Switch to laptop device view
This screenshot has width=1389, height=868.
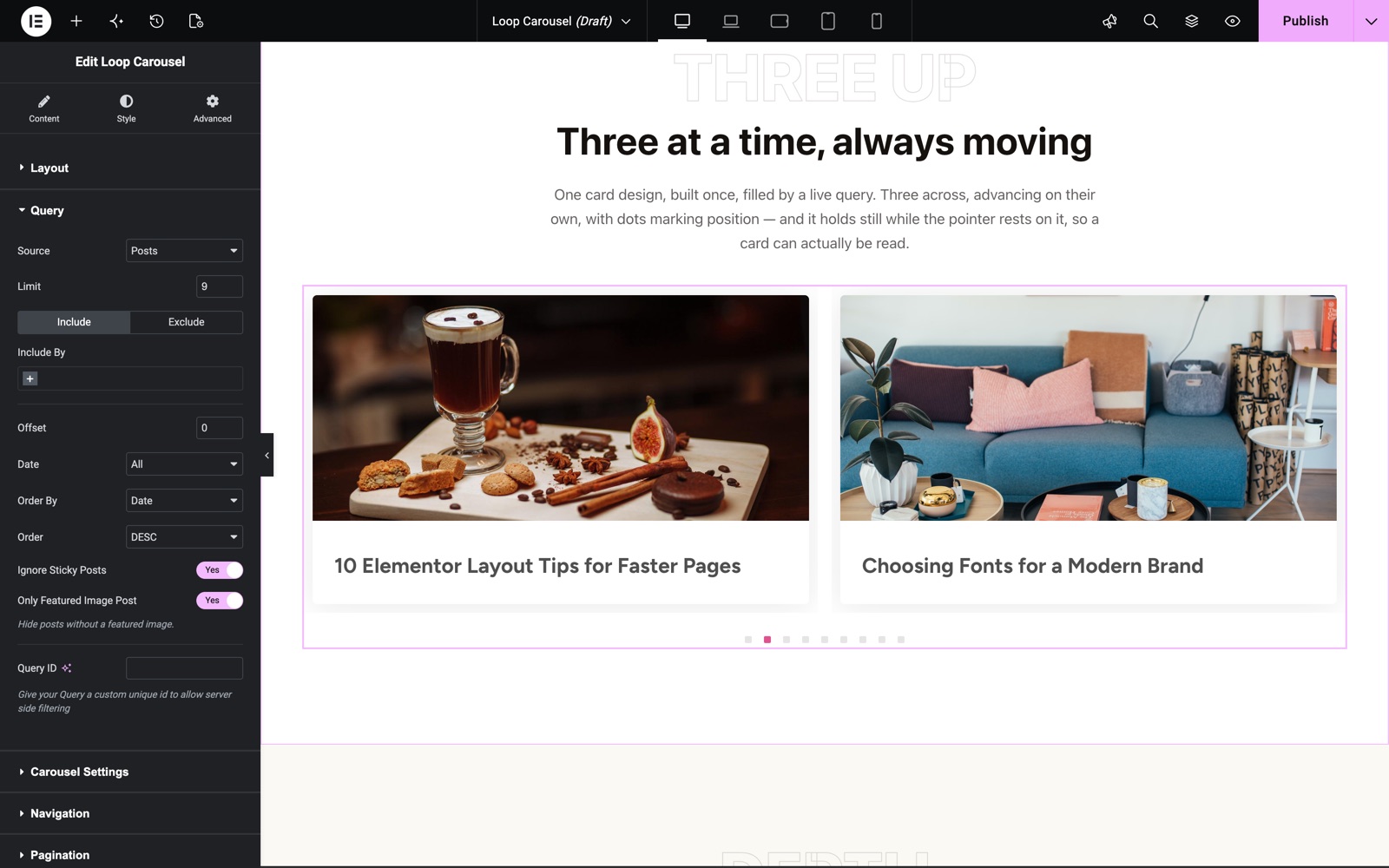tap(731, 21)
